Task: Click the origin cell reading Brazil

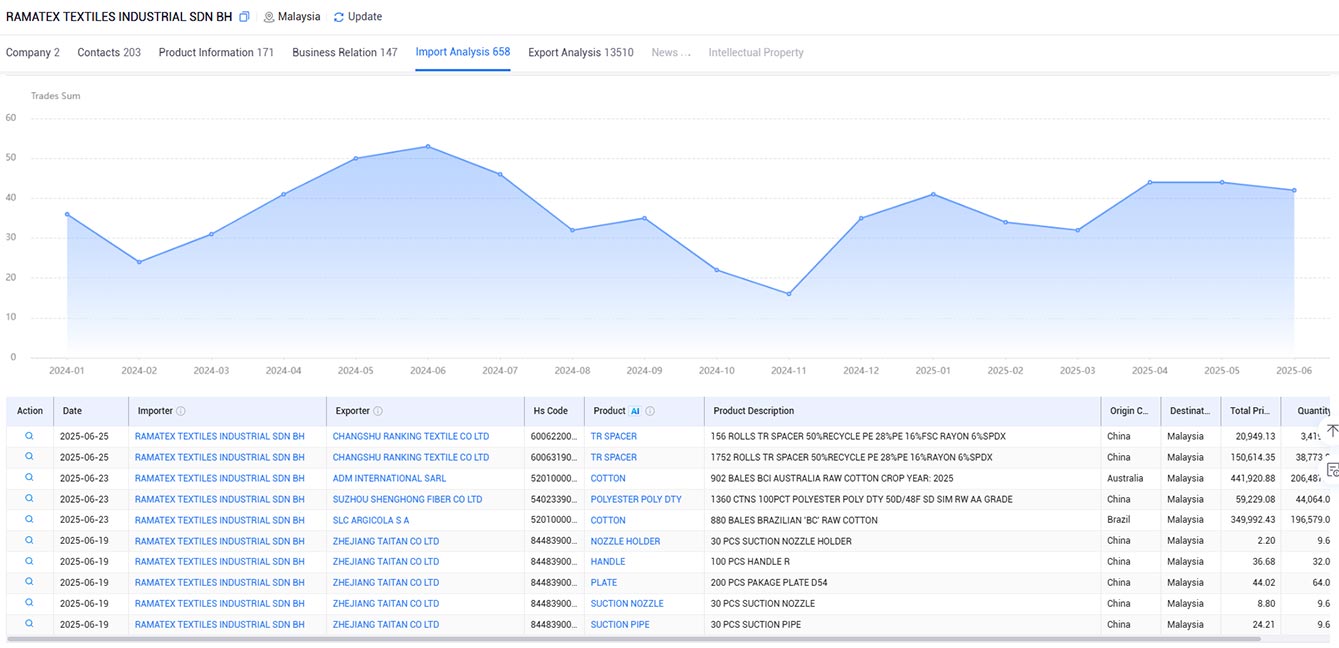Action: tap(1118, 520)
